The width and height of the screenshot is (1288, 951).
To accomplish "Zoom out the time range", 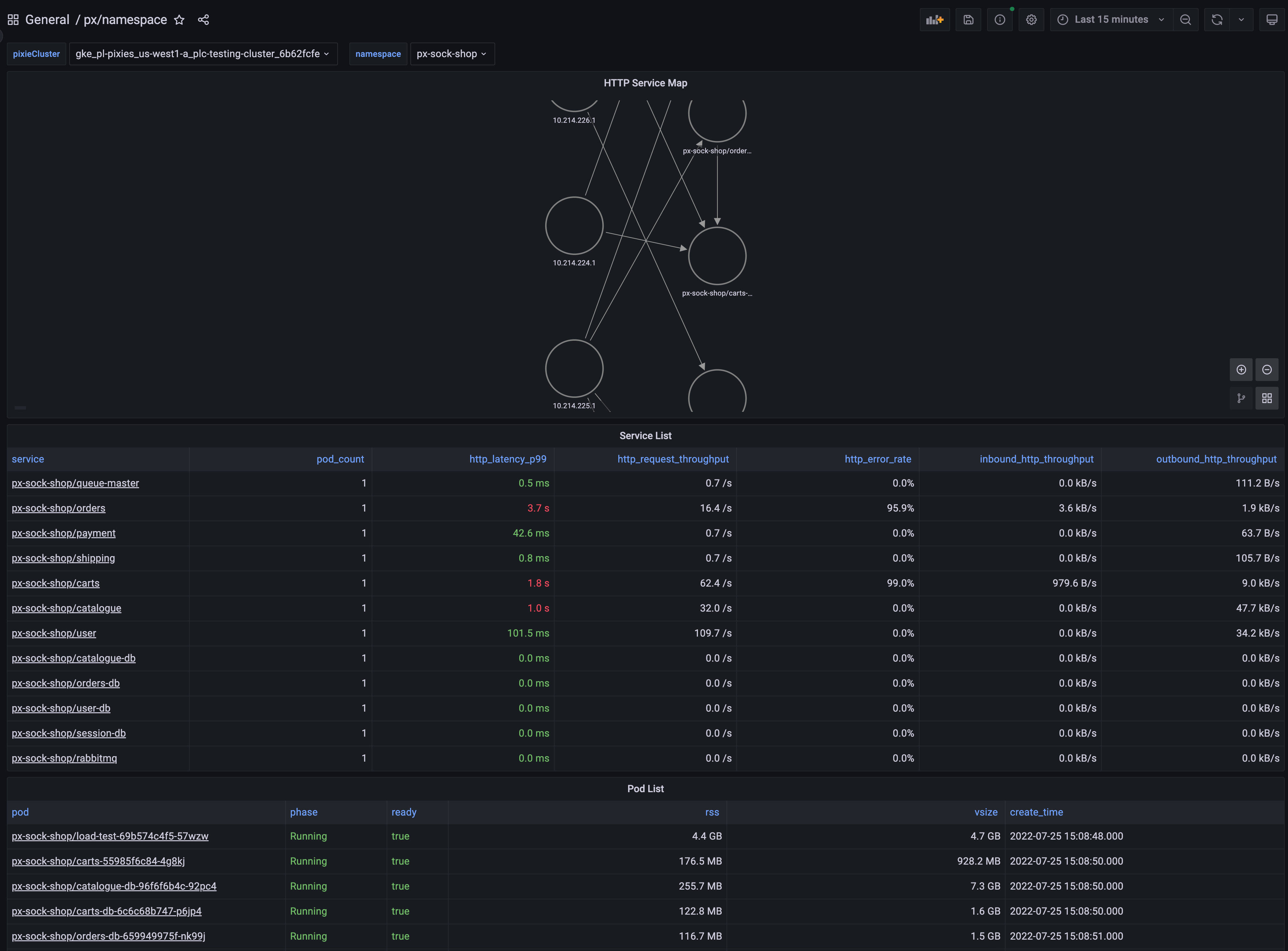I will click(x=1185, y=19).
